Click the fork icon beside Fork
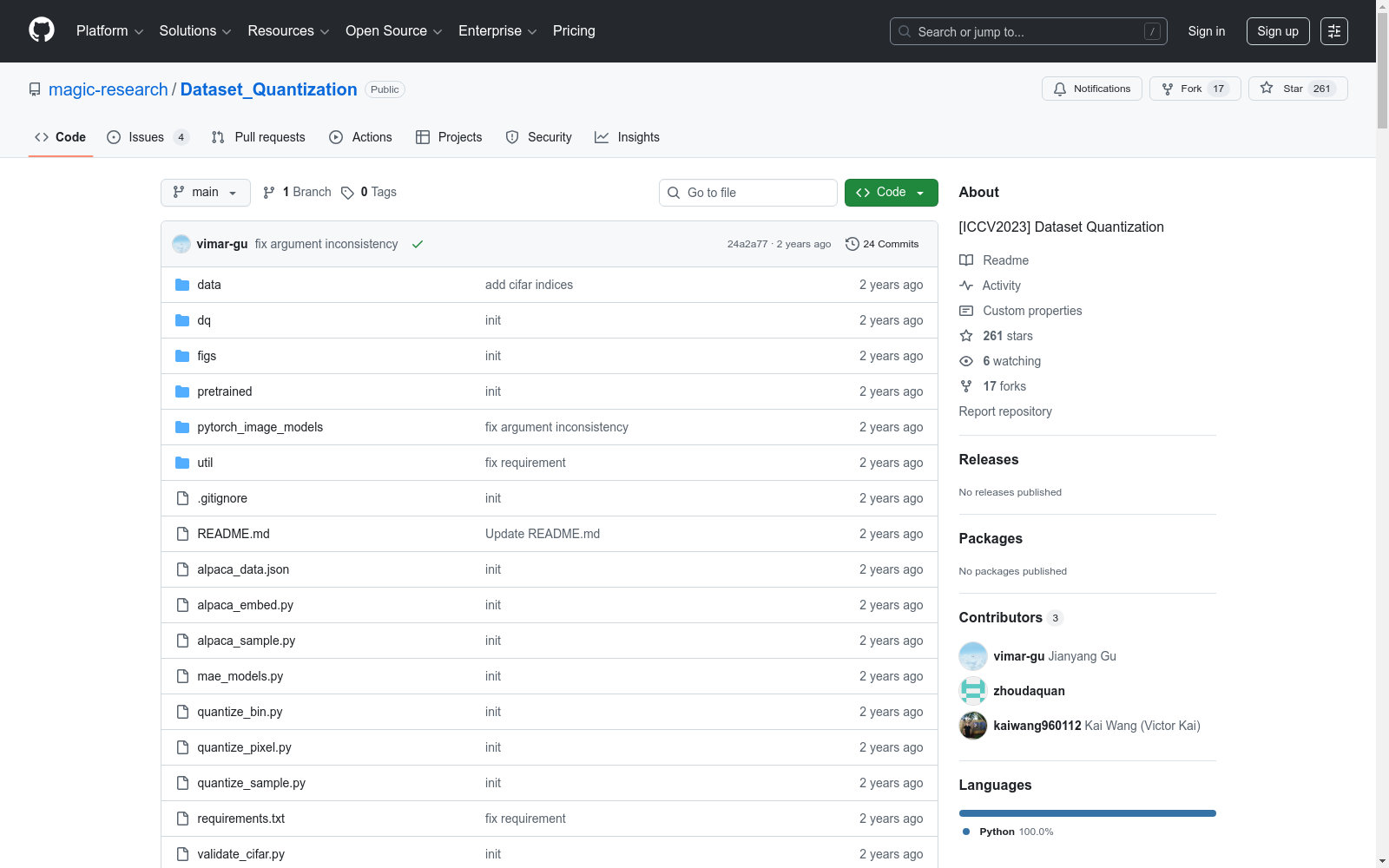Image resolution: width=1389 pixels, height=868 pixels. (x=1168, y=89)
